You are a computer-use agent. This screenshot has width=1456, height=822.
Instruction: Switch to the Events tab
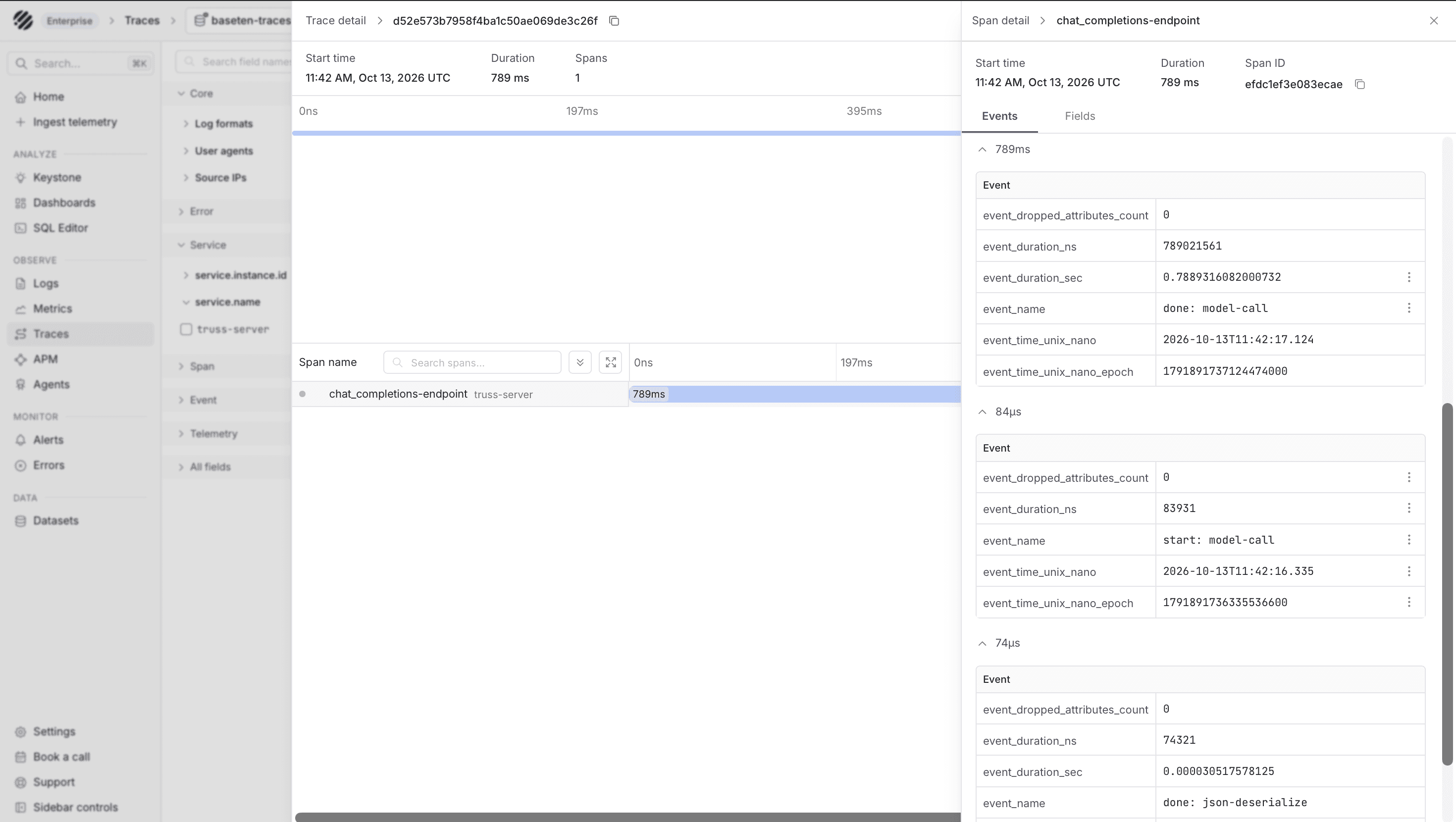click(999, 116)
